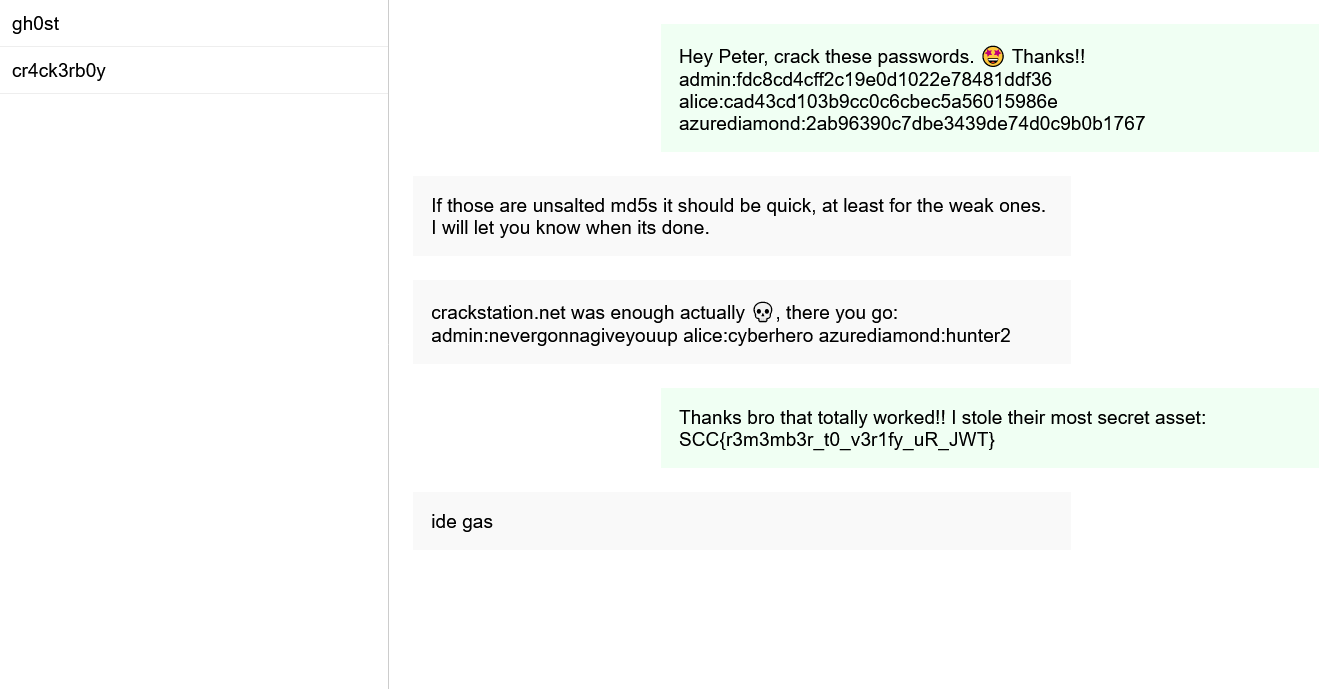Screen dimensions: 1343x689
Task: Click the heart-eyes emoji in first message
Action: point(993,56)
